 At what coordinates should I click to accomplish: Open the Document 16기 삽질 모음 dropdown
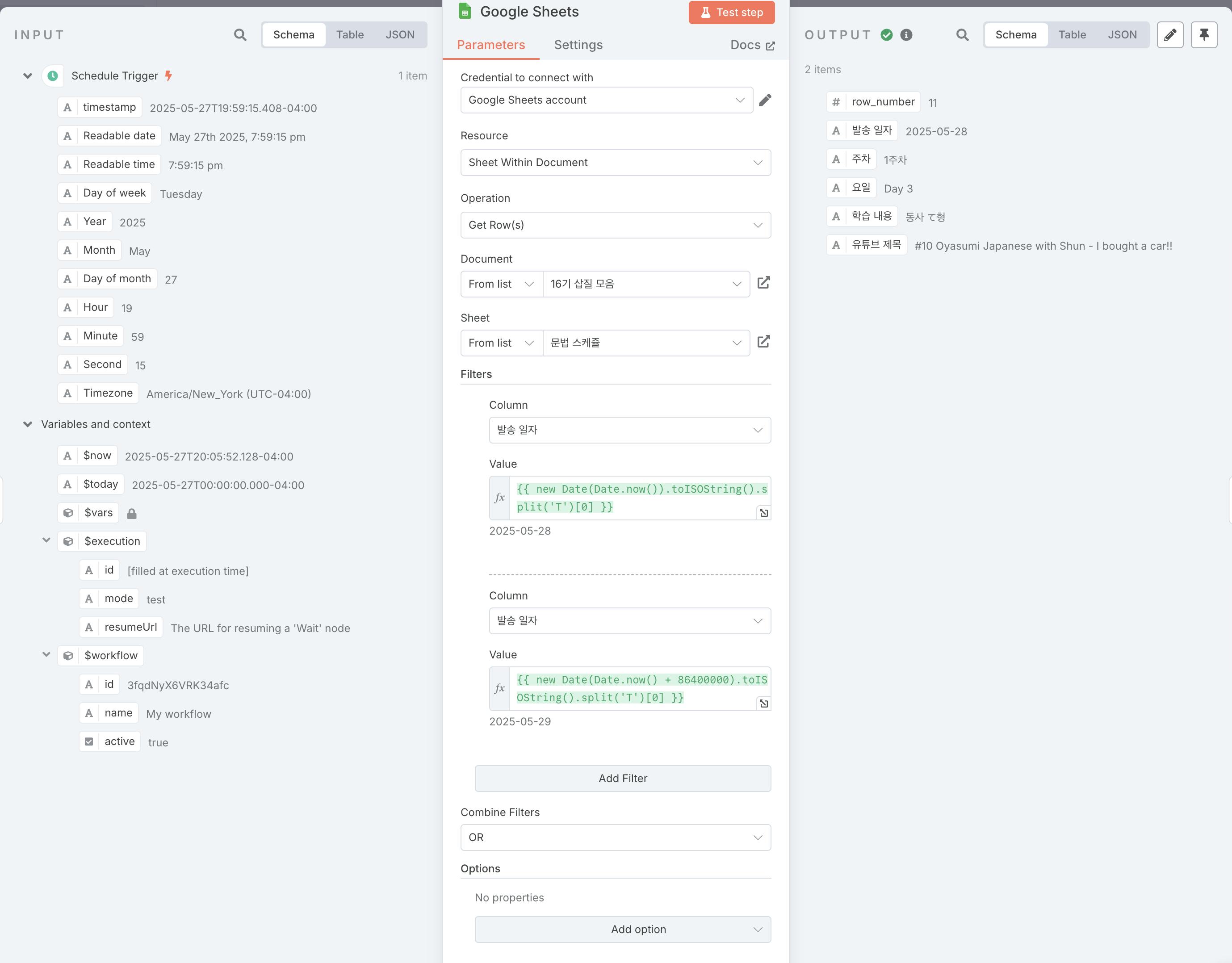(x=646, y=284)
